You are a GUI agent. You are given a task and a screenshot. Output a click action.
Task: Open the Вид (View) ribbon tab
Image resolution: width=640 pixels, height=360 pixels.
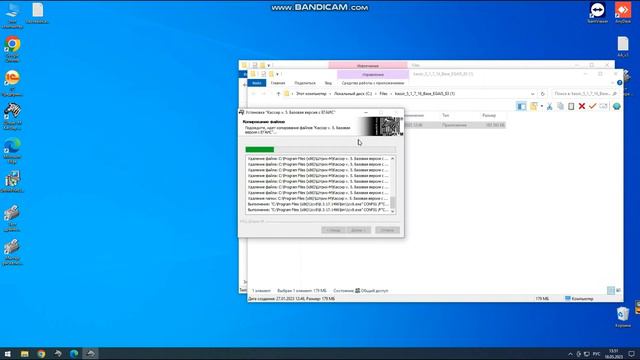[x=328, y=83]
